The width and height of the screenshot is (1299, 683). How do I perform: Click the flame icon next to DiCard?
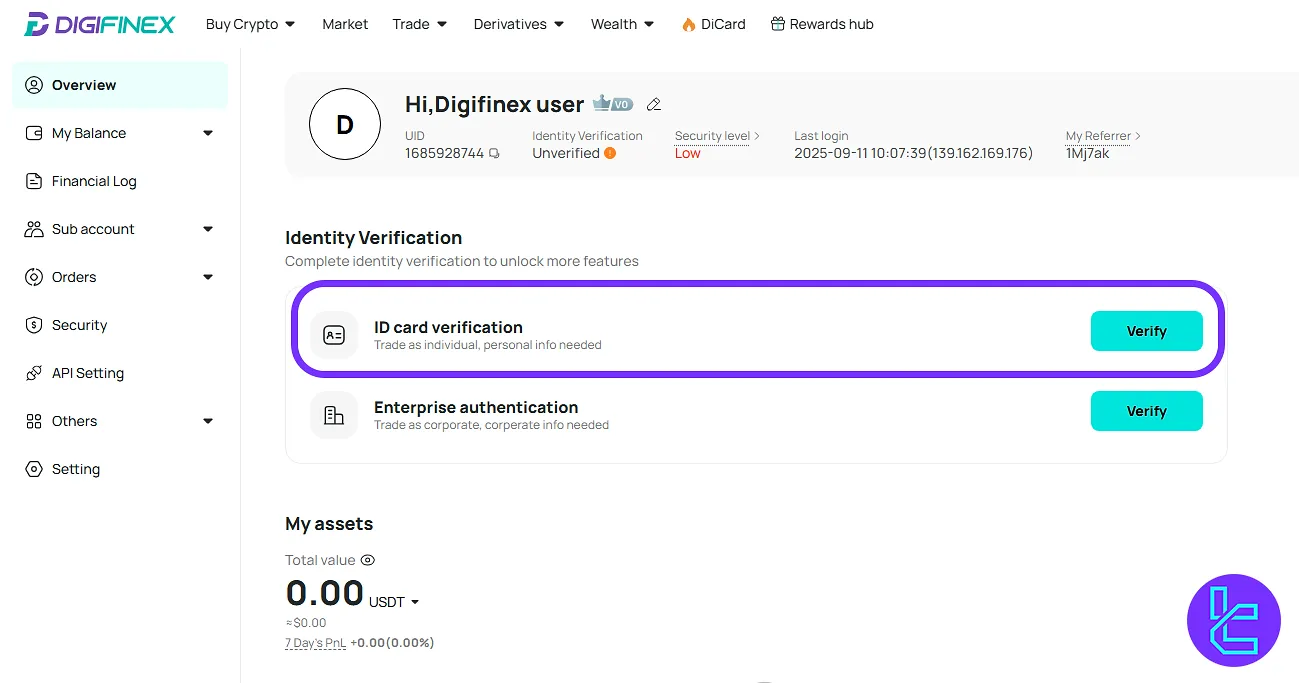688,23
